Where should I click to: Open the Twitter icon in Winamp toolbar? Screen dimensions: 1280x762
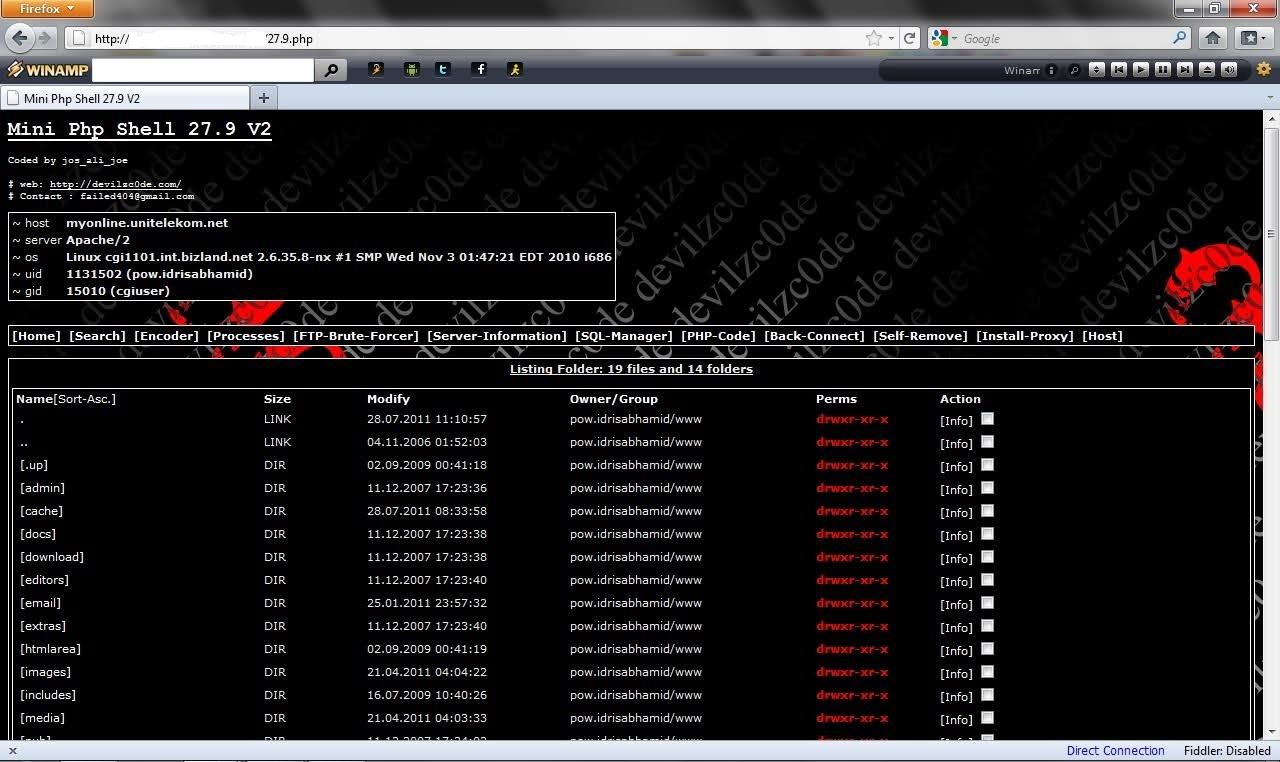click(x=443, y=69)
